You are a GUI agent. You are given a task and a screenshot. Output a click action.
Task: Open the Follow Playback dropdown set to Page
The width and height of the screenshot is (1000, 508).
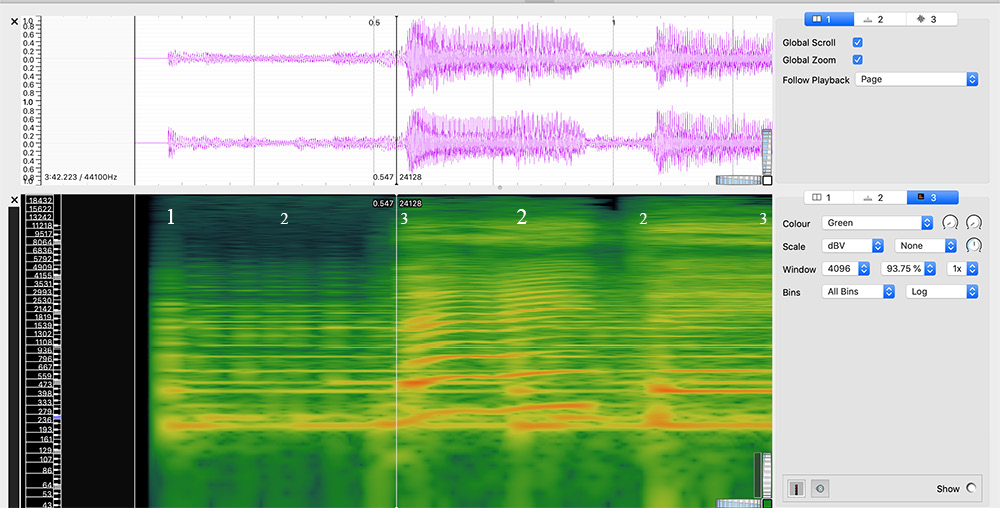pos(916,79)
